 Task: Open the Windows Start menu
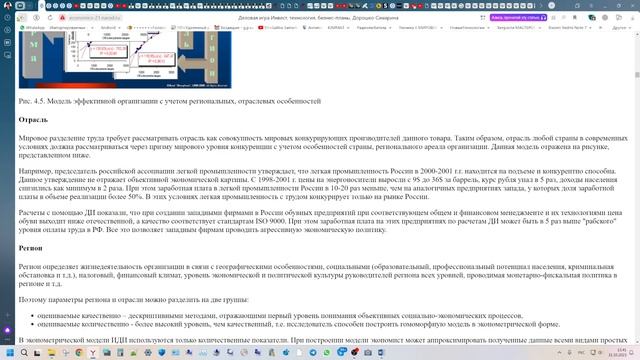point(10,353)
